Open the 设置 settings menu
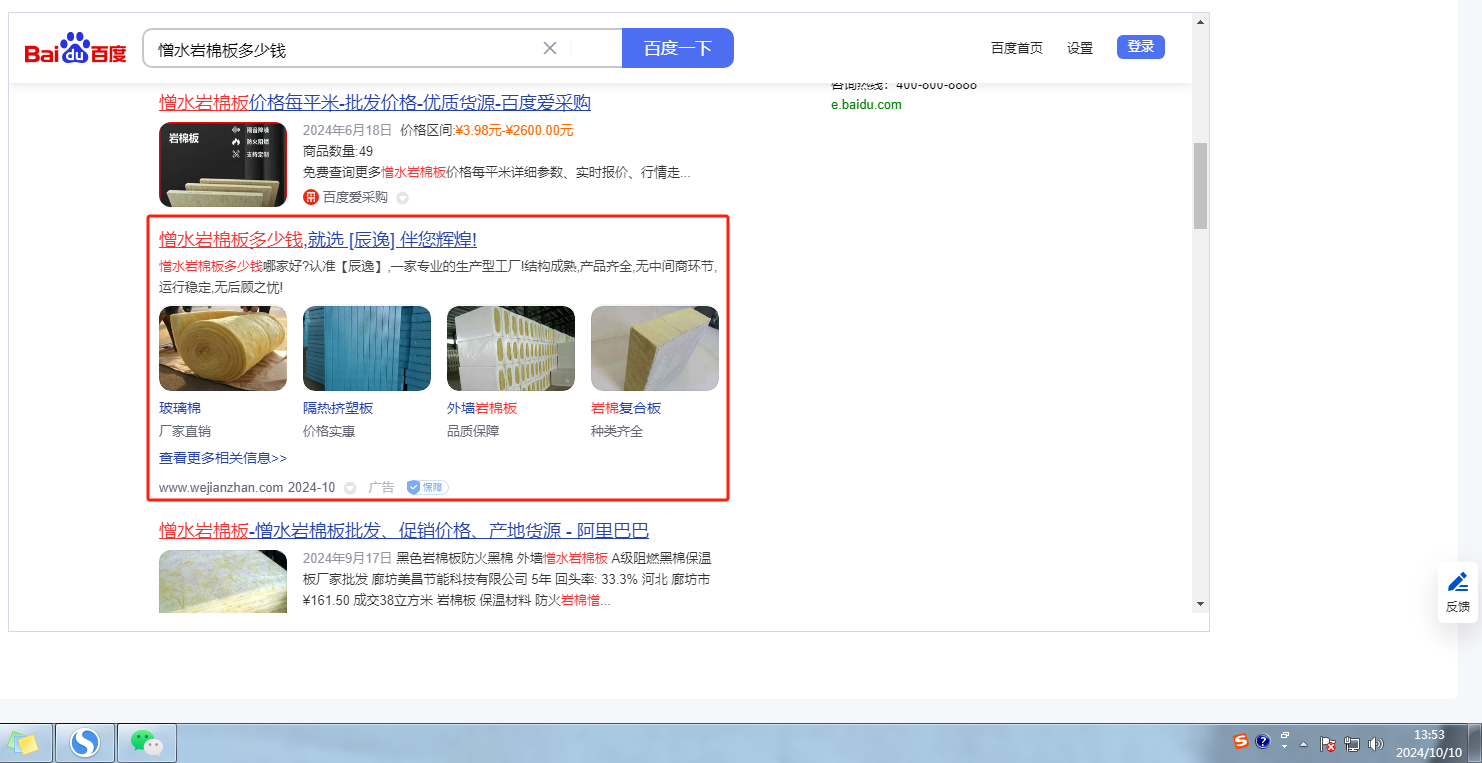The width and height of the screenshot is (1482, 763). click(1080, 48)
